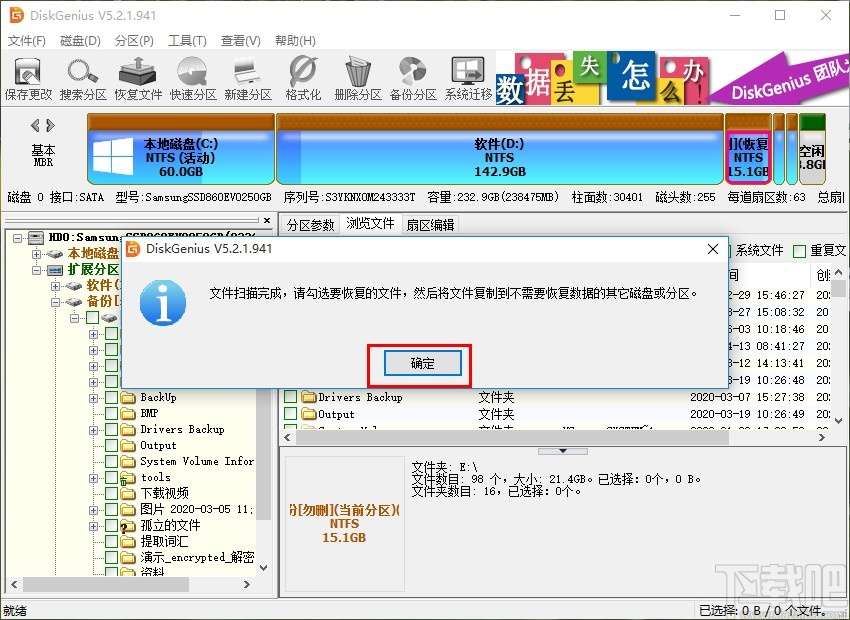Switch to the 分区参数 tab
Viewport: 850px width, 620px height.
[310, 224]
